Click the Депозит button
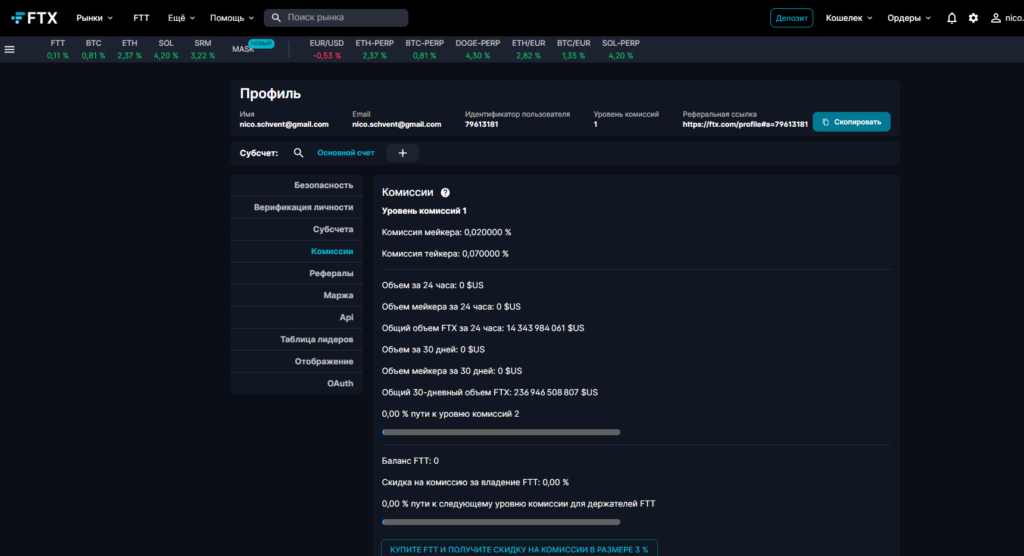1024x556 pixels. coord(791,18)
